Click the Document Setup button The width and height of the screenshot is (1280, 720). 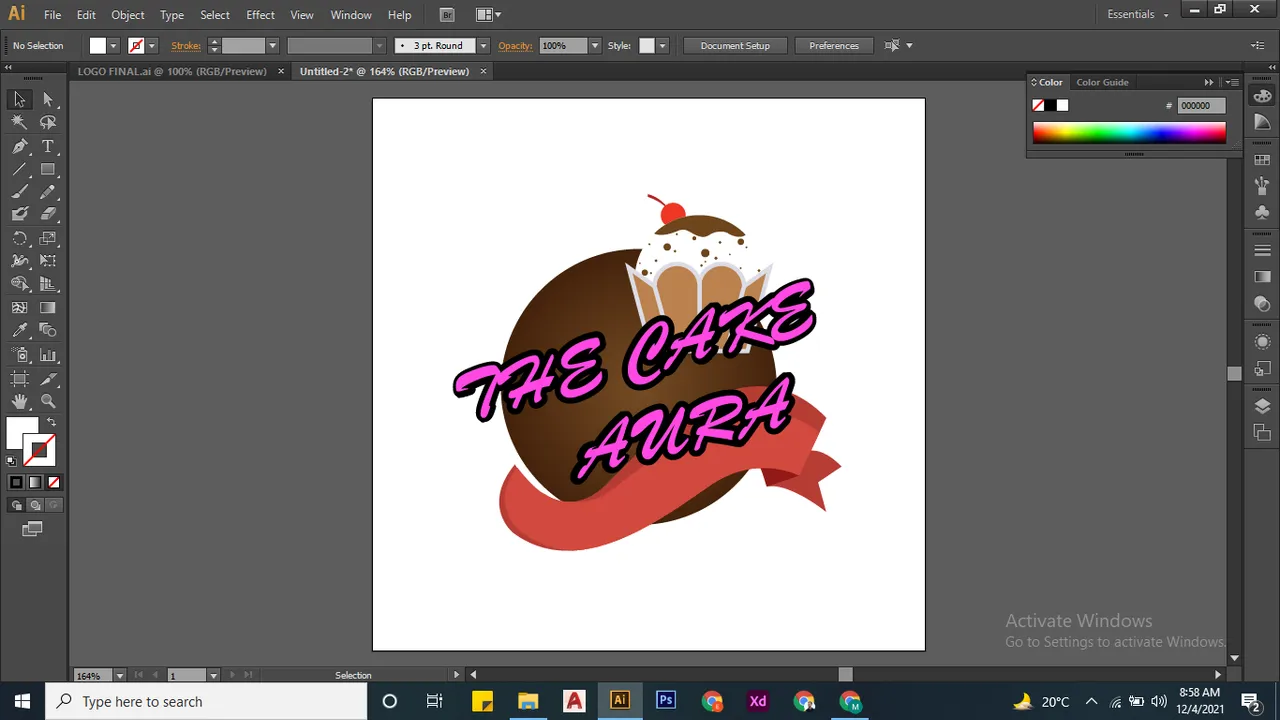click(x=735, y=46)
